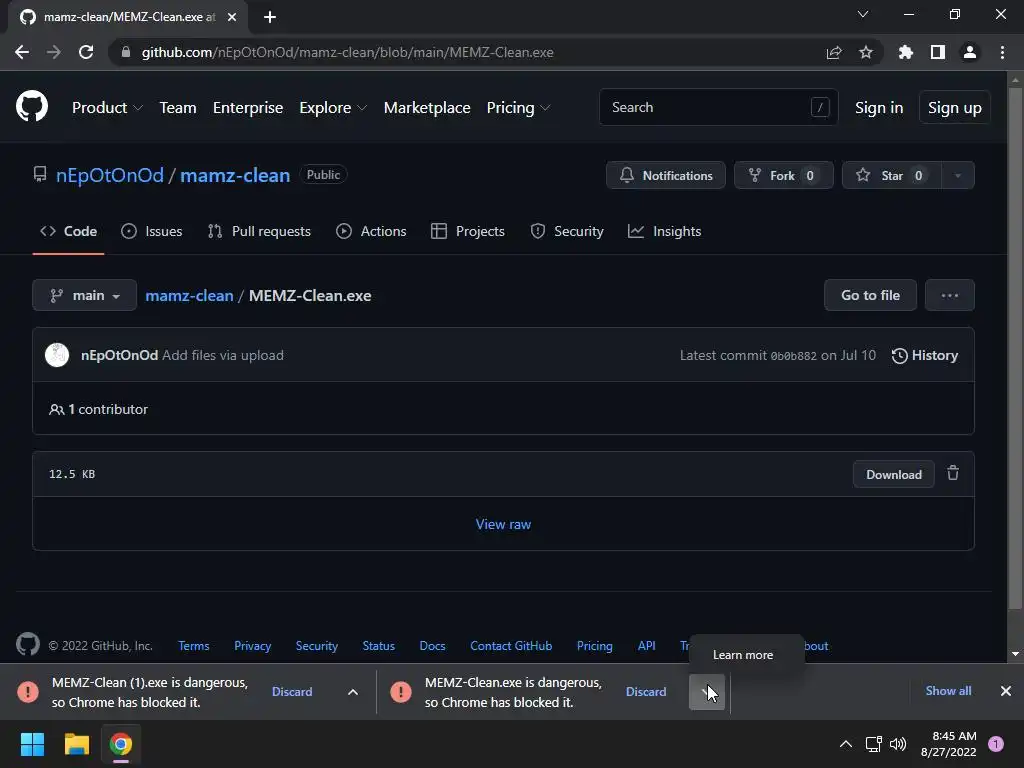Click nEpOtOnOd user avatar in commit row
The image size is (1024, 768).
tap(57, 355)
